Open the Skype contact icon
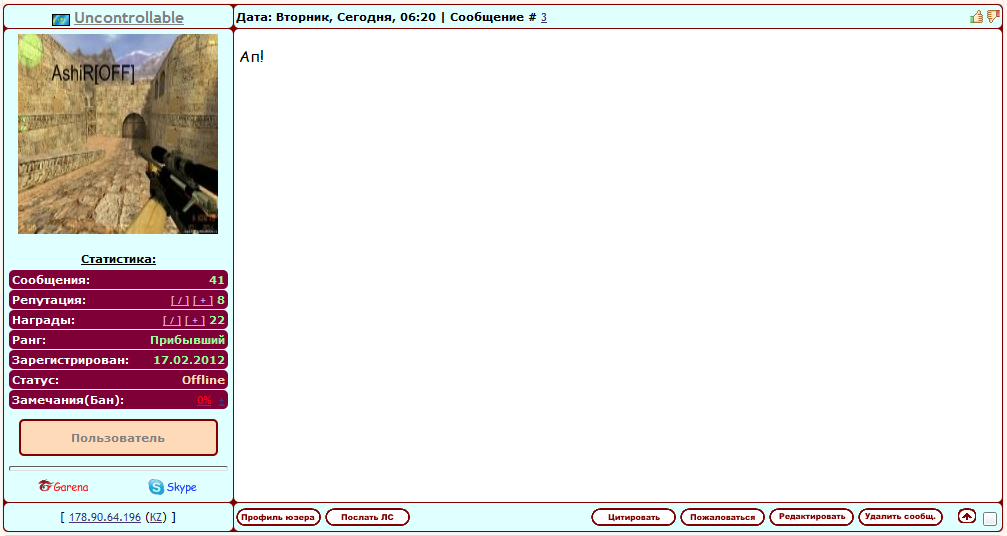The image size is (1007, 536). coord(173,487)
